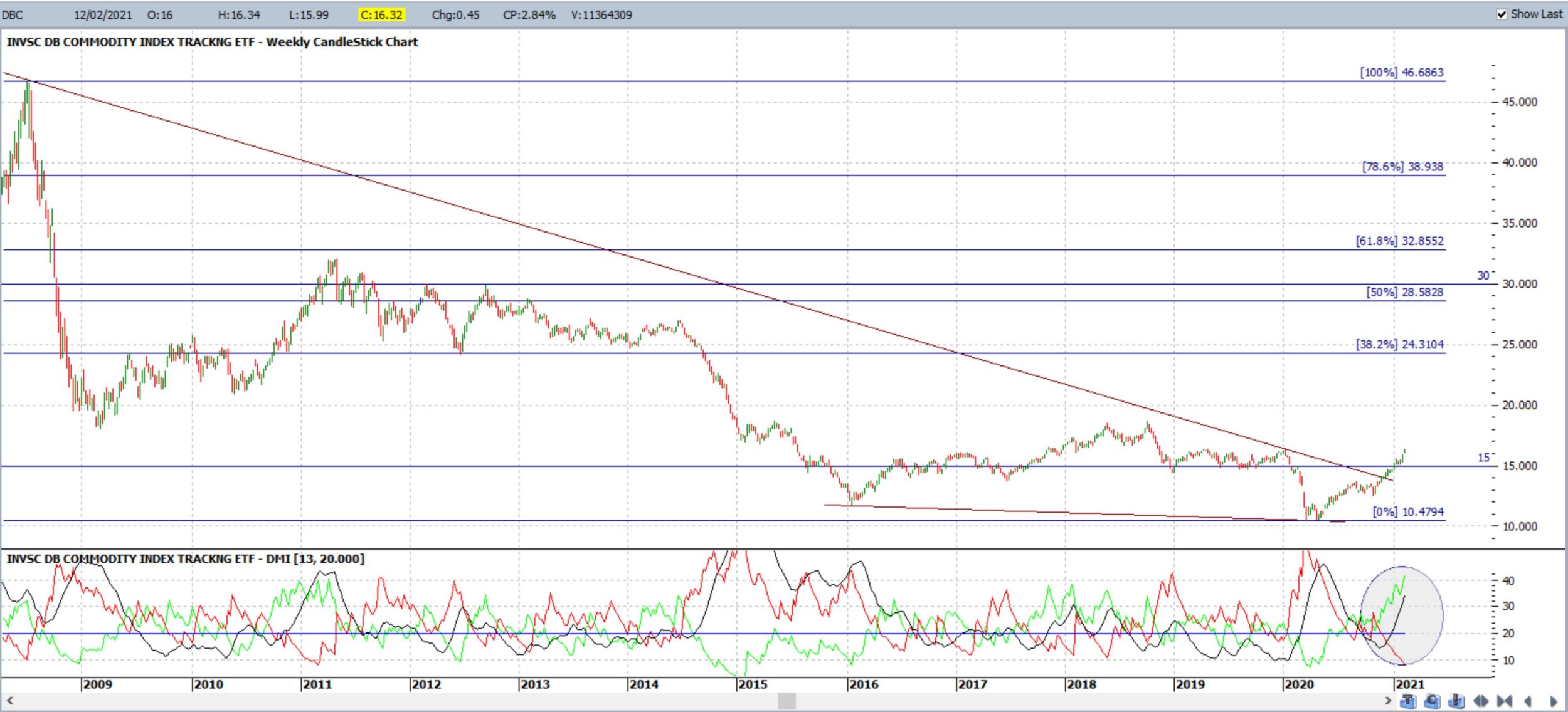Click the 2018 year label on time axis

1081,684
